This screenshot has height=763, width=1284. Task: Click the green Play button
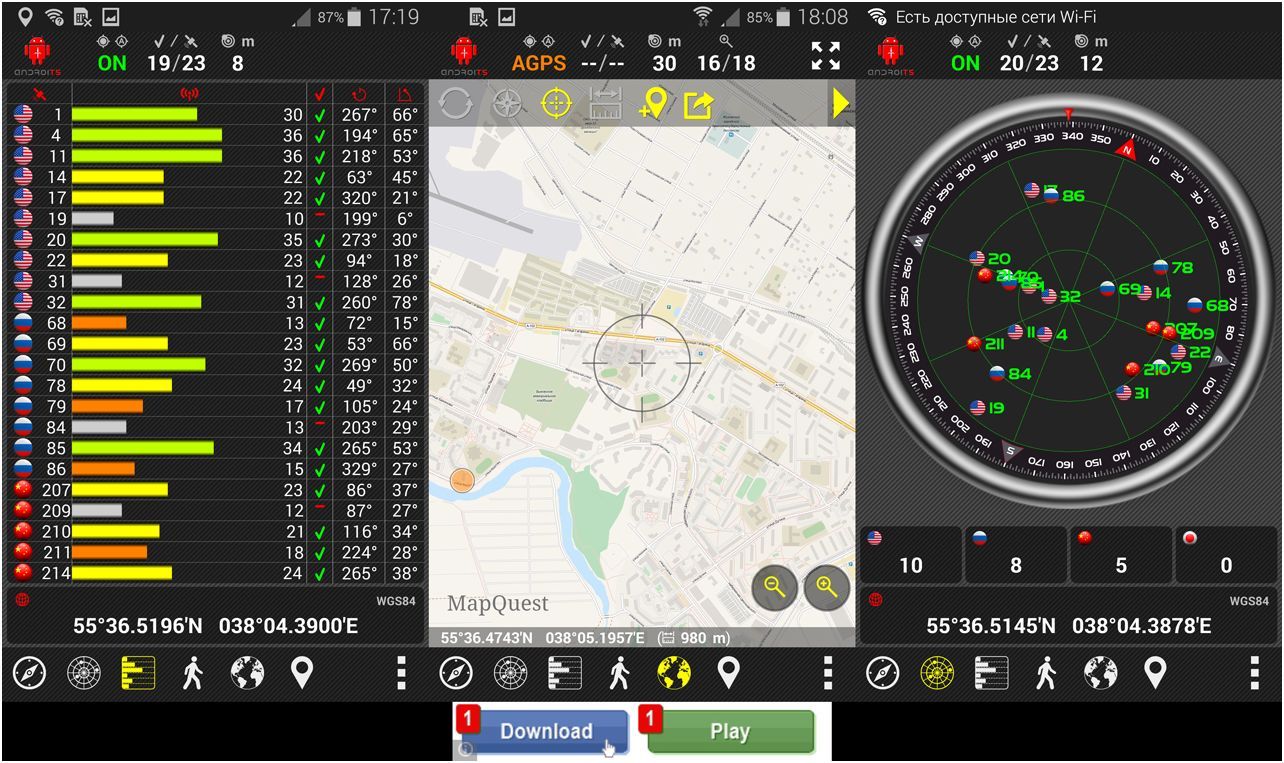[x=730, y=731]
